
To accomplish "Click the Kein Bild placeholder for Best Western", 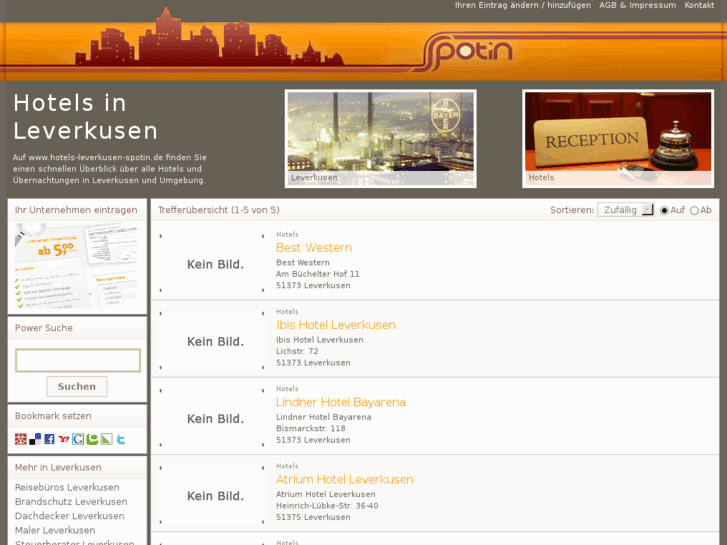I will pos(212,264).
